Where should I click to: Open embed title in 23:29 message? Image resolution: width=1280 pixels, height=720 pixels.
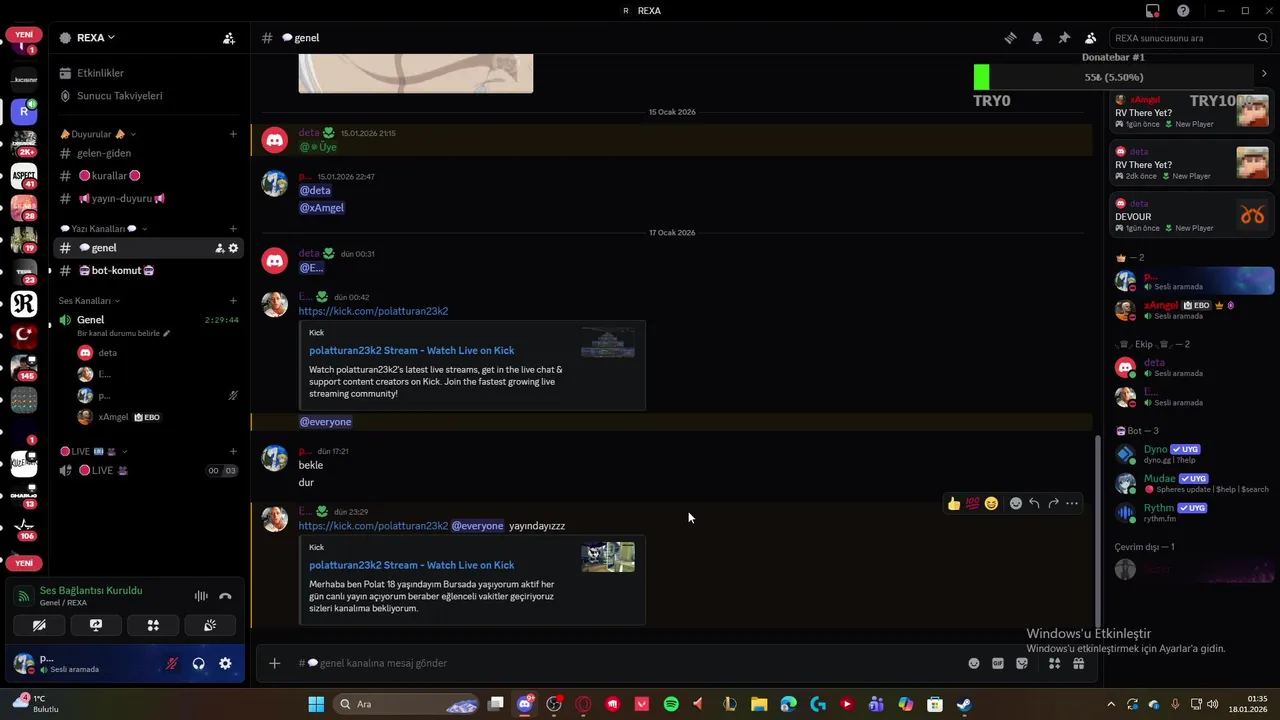tap(411, 565)
